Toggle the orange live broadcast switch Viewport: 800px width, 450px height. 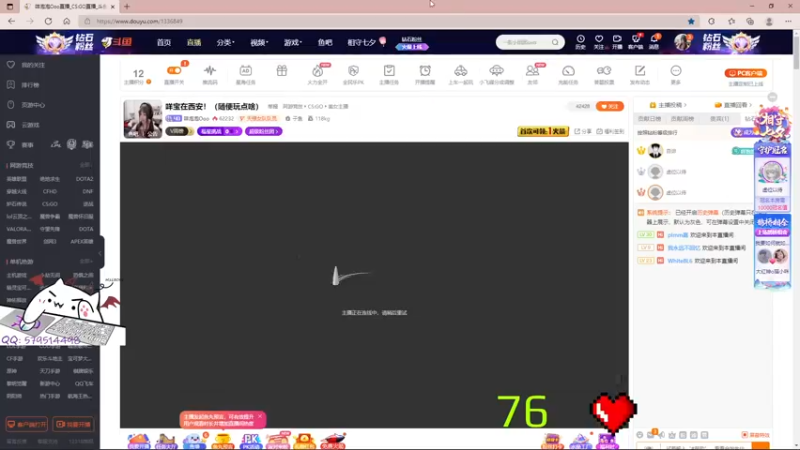coord(174,70)
